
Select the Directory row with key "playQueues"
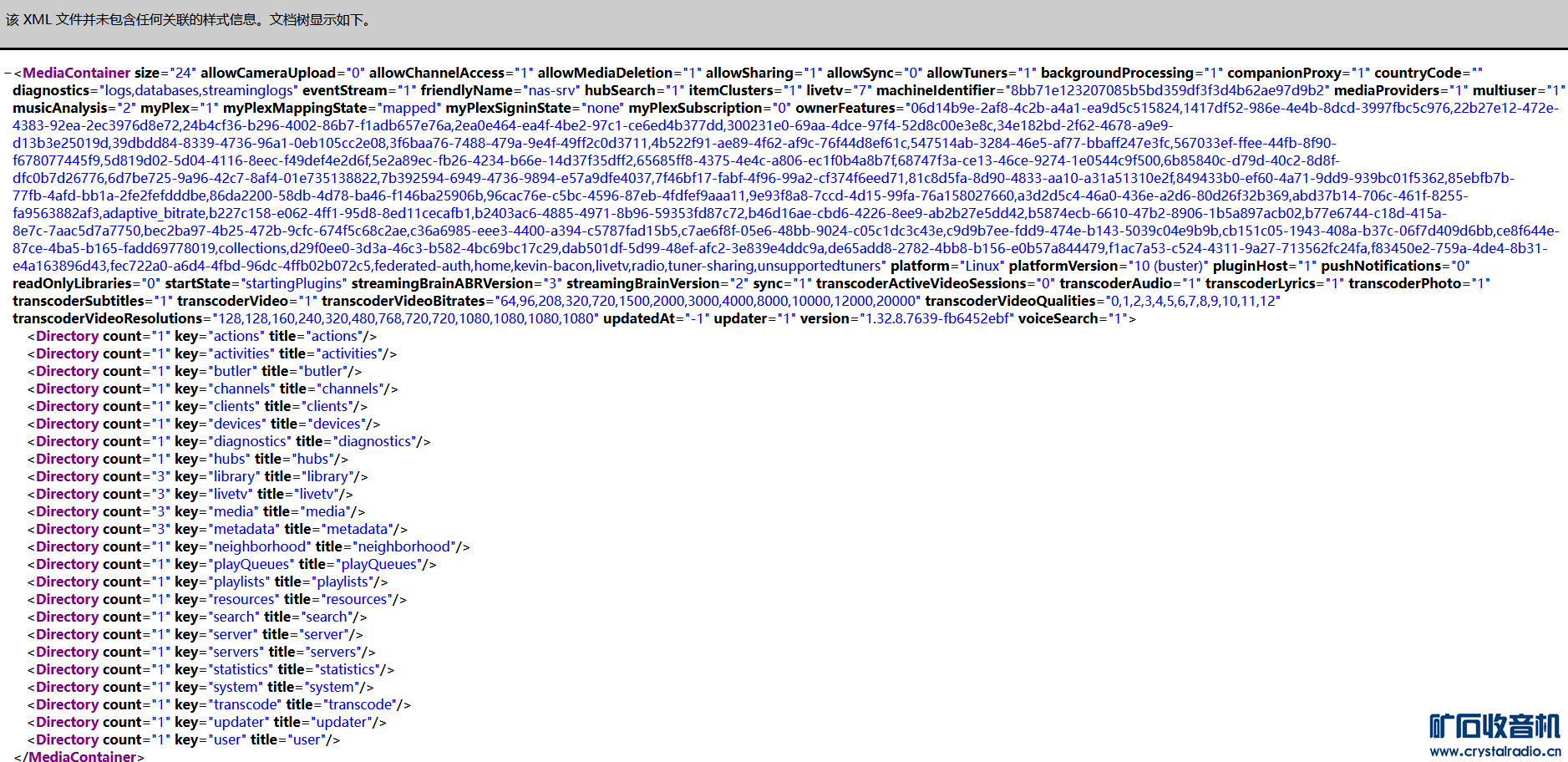coord(232,565)
